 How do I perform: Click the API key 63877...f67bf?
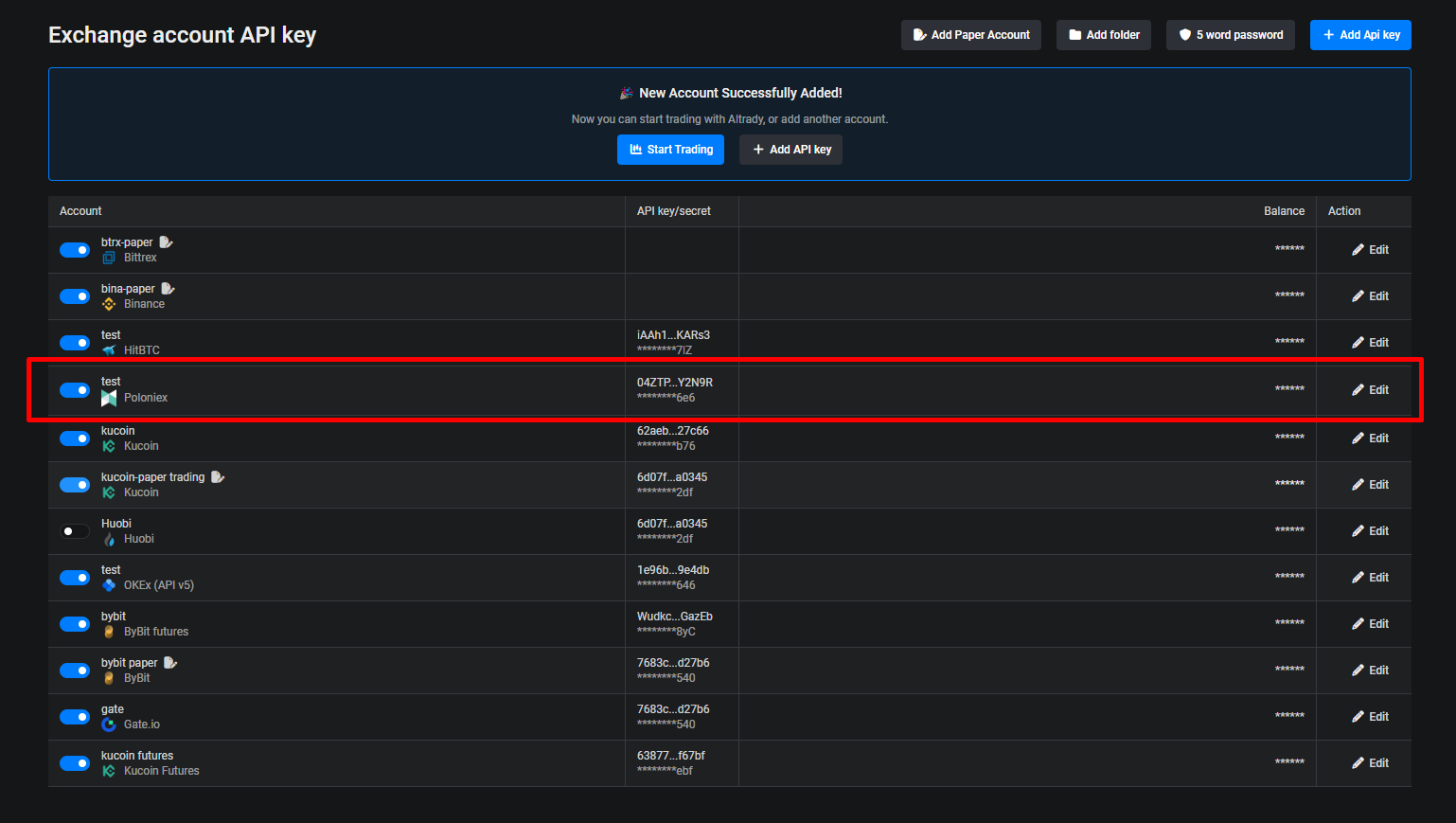tap(671, 756)
